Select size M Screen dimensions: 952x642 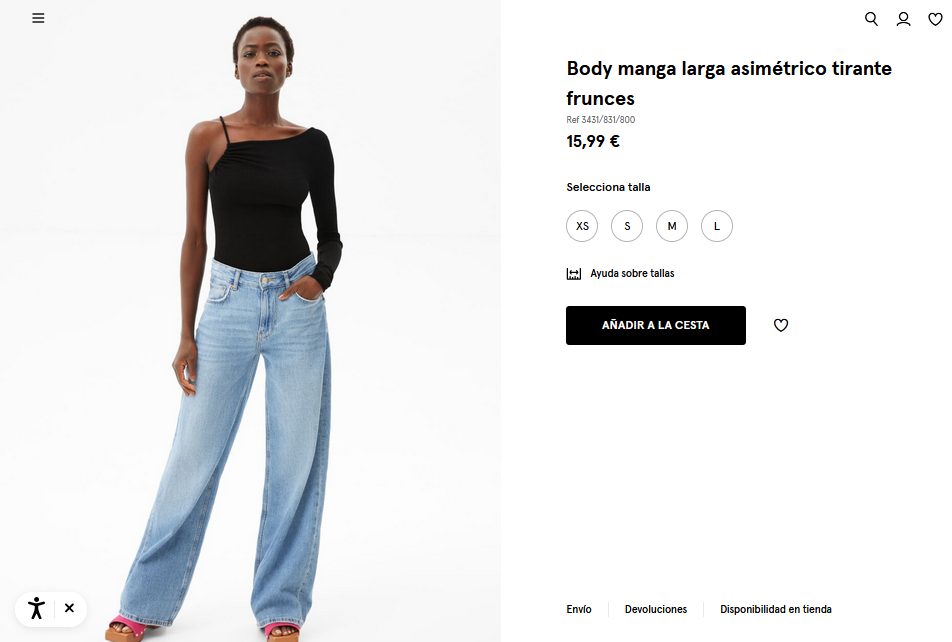click(x=672, y=226)
